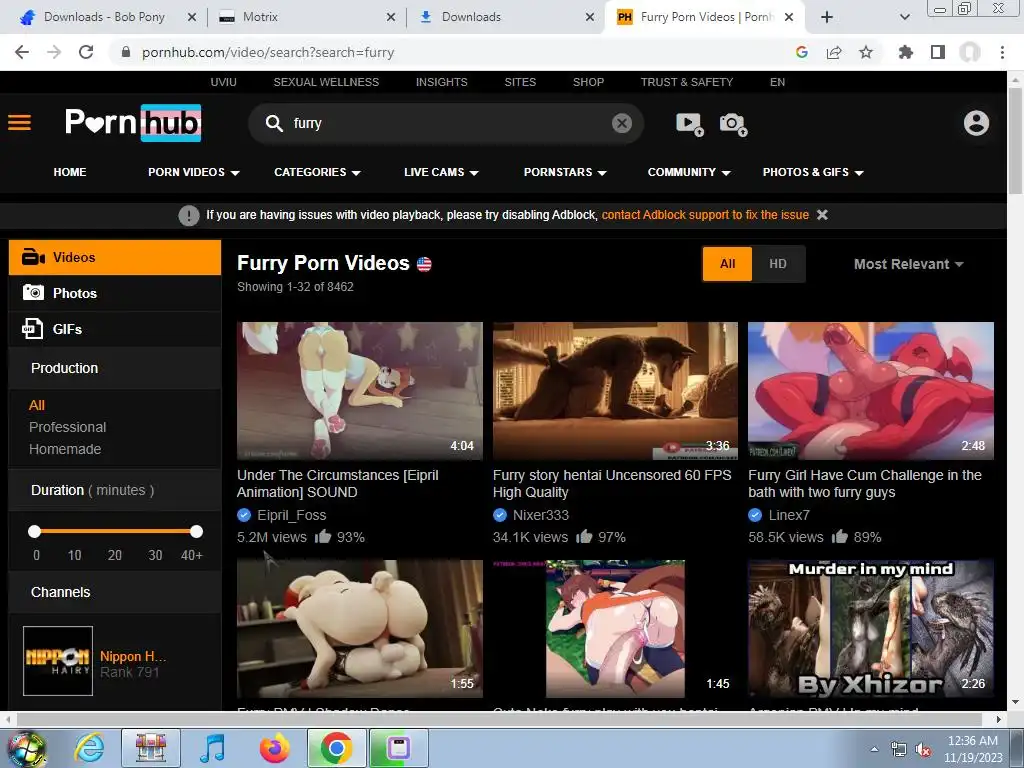Dismiss the Adblock notice with the X
Image resolution: width=1024 pixels, height=768 pixels.
point(822,215)
